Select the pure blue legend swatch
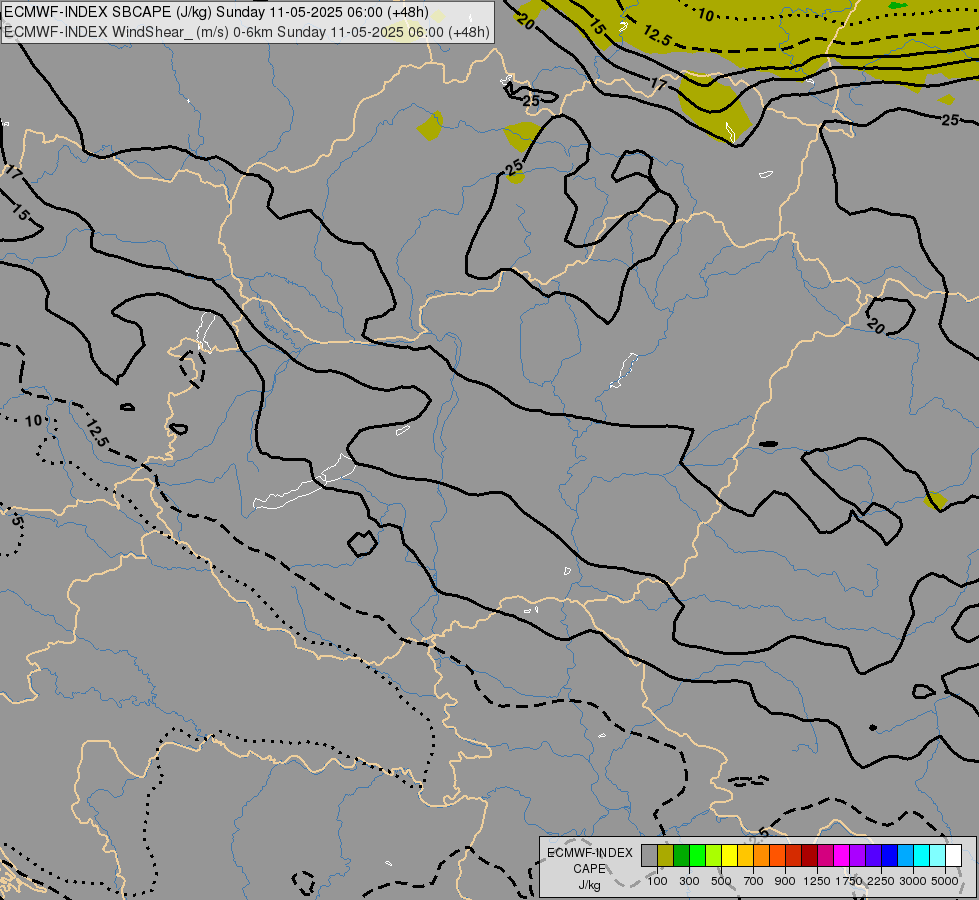This screenshot has height=900, width=979. (890, 856)
